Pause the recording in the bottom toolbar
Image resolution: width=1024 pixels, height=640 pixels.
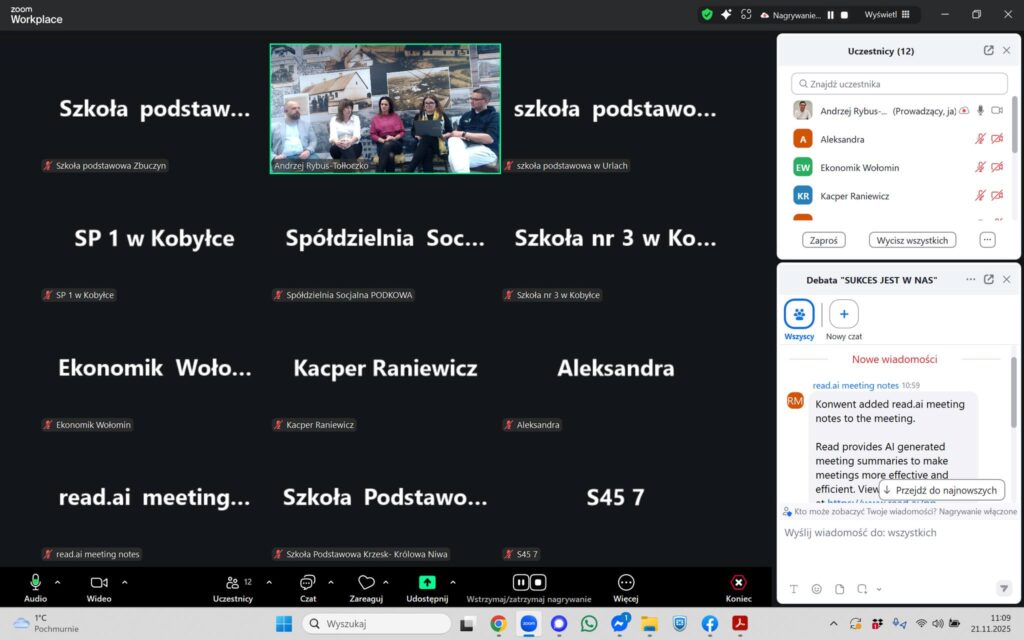click(521, 582)
